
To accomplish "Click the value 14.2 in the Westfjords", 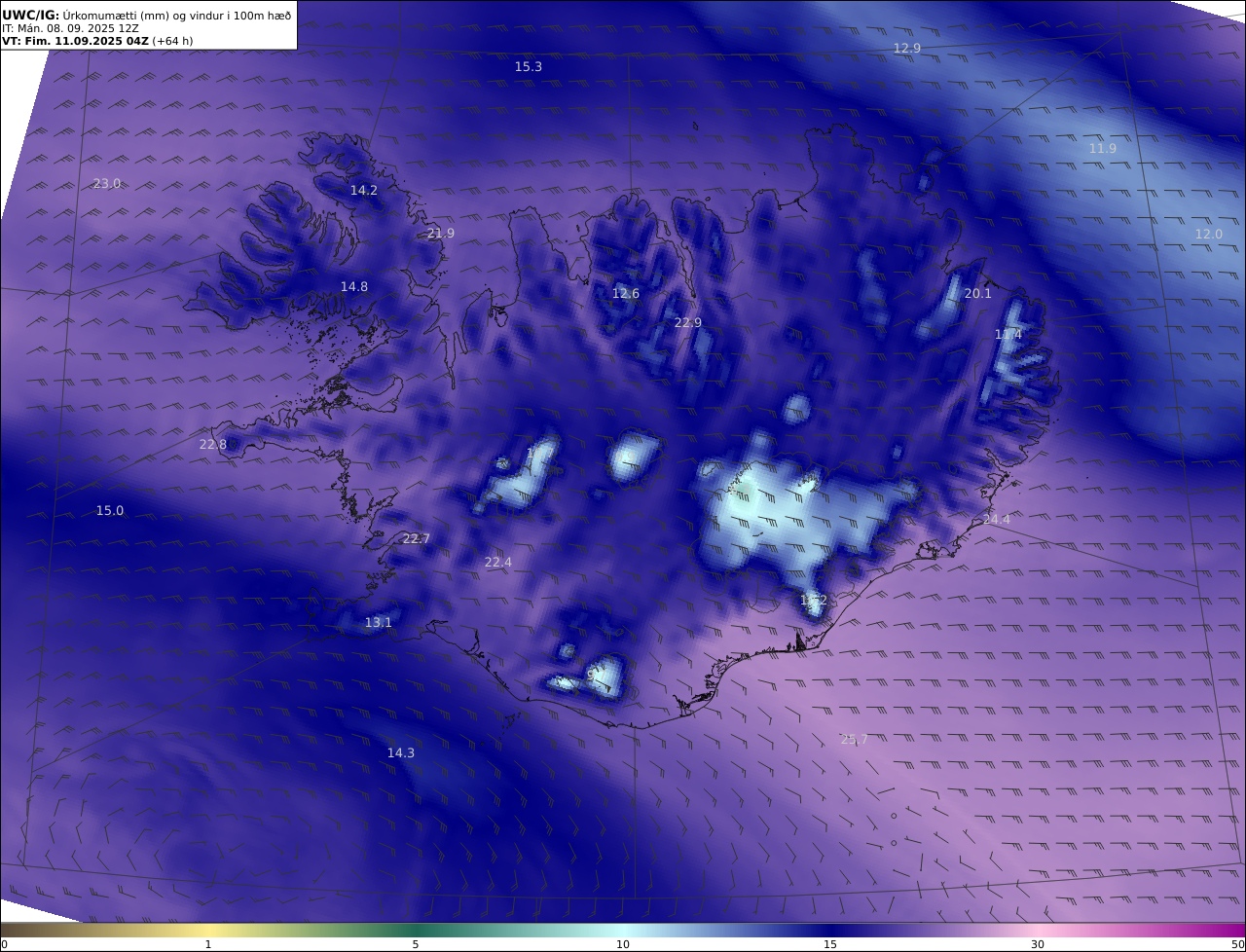I will tap(364, 190).
